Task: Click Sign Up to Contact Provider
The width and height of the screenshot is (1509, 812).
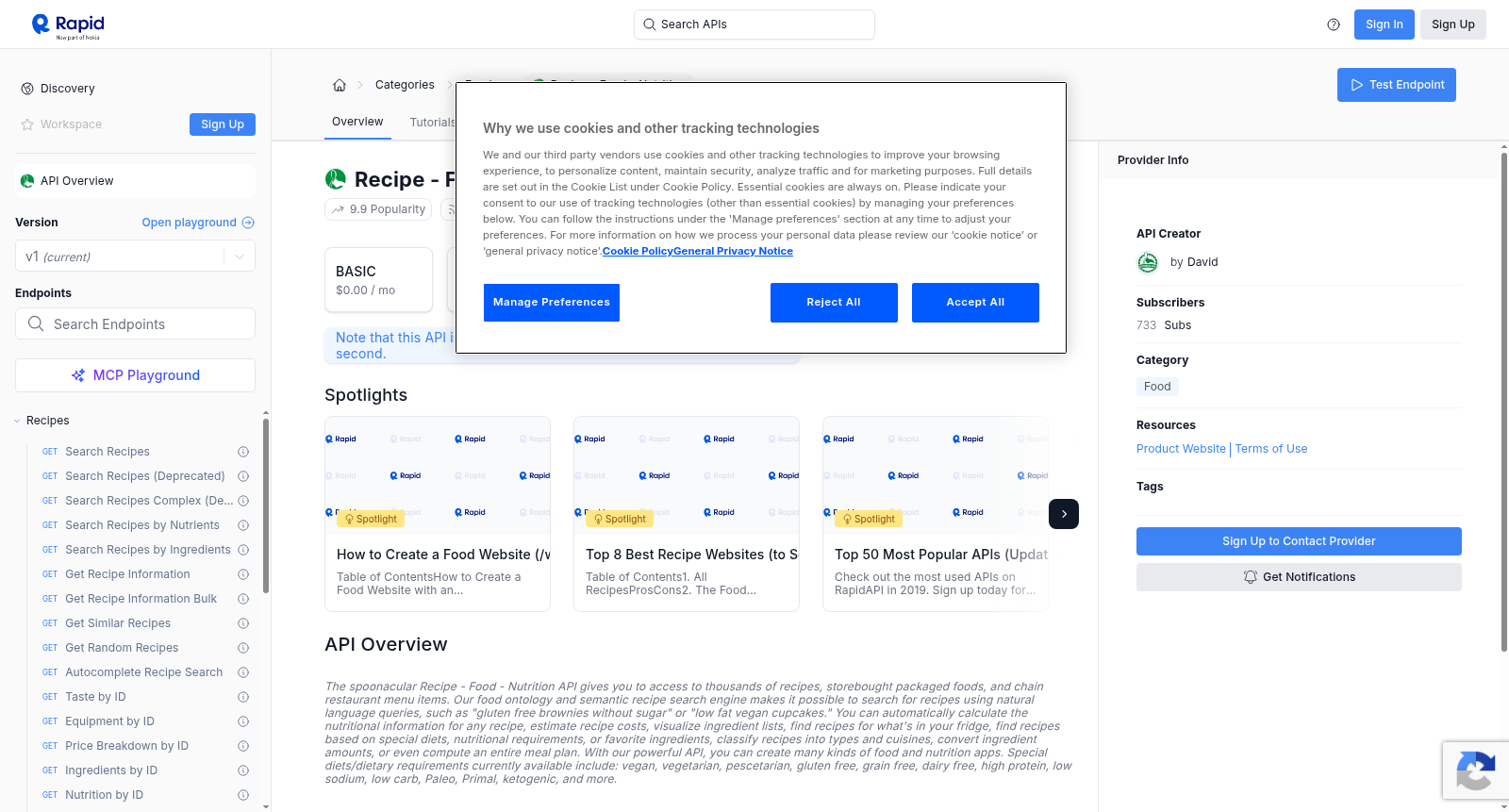Action: click(x=1299, y=541)
